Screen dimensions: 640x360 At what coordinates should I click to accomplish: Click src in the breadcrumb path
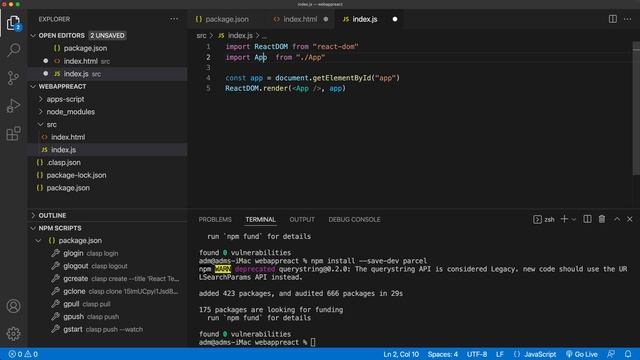click(x=201, y=36)
